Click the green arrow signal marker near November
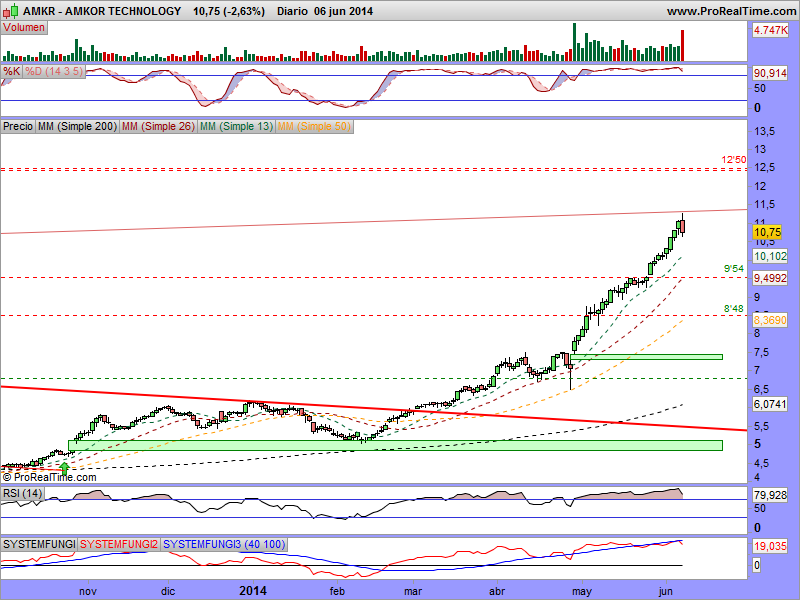Screen dimensions: 800x600 coord(64,467)
